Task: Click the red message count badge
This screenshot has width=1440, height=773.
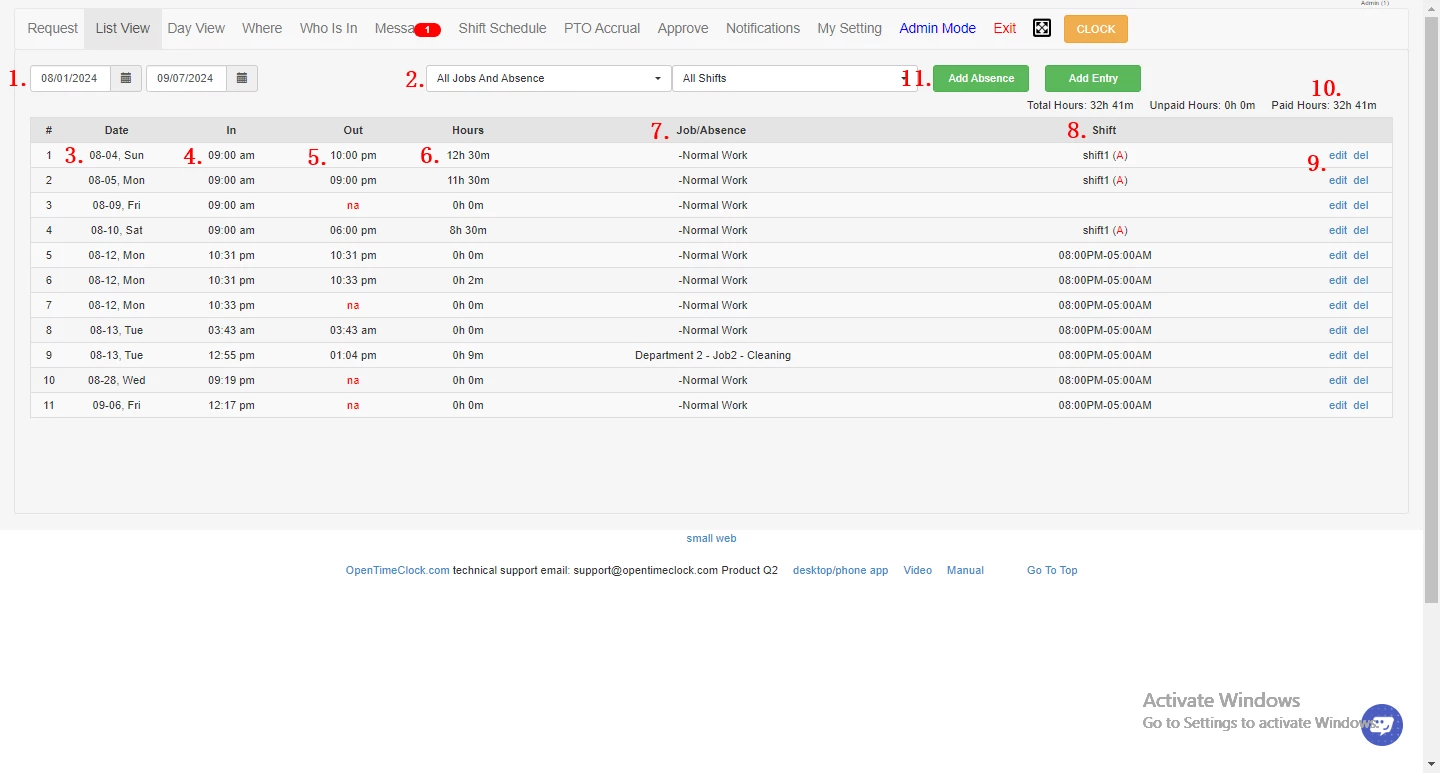Action: (427, 30)
